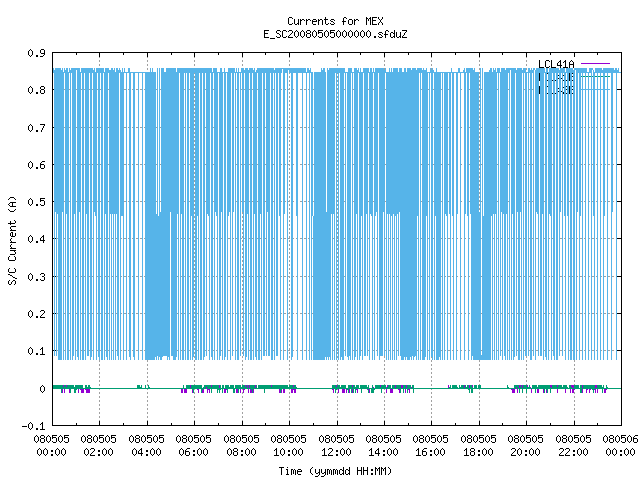
Task: Click the 'Time (yymmdd HH:MM)' x-axis label
Action: pos(335,471)
